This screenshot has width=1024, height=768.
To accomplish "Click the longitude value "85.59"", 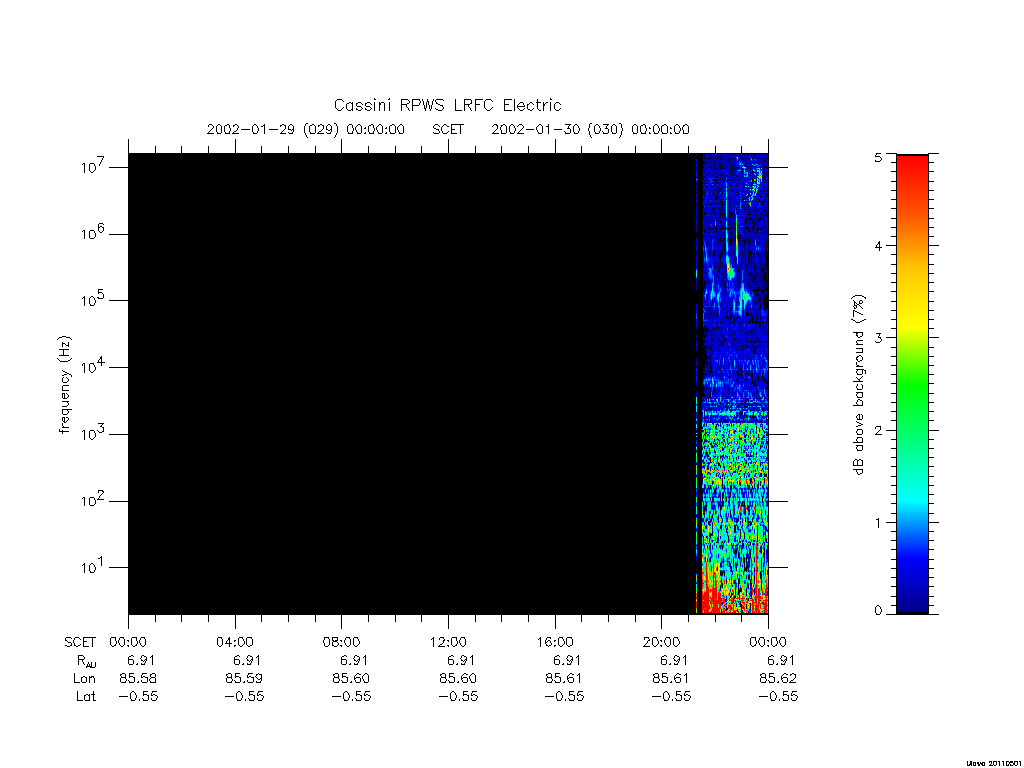I will [244, 679].
